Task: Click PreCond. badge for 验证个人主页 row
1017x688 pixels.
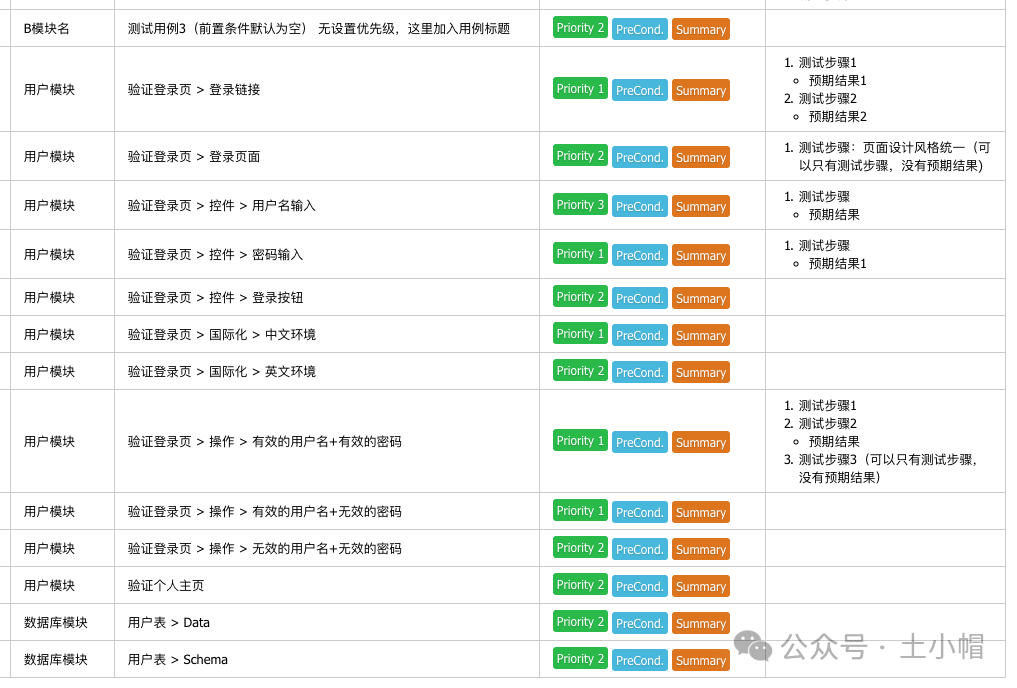Action: click(x=640, y=586)
